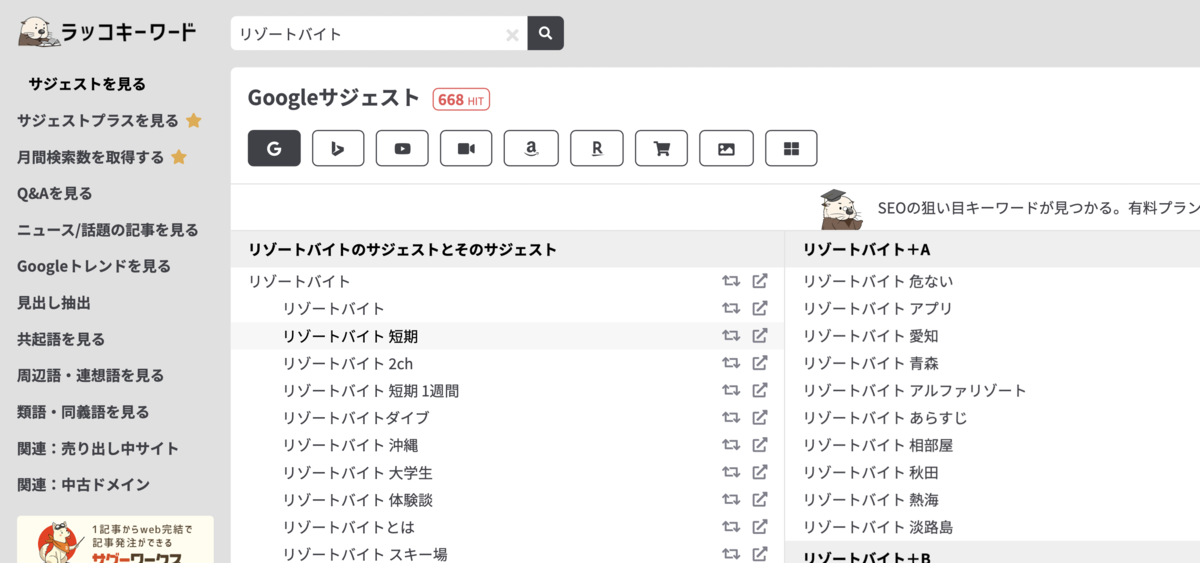The image size is (1200, 563).
Task: External link icon for リゾートバイト 沖縄
Action: coord(760,445)
